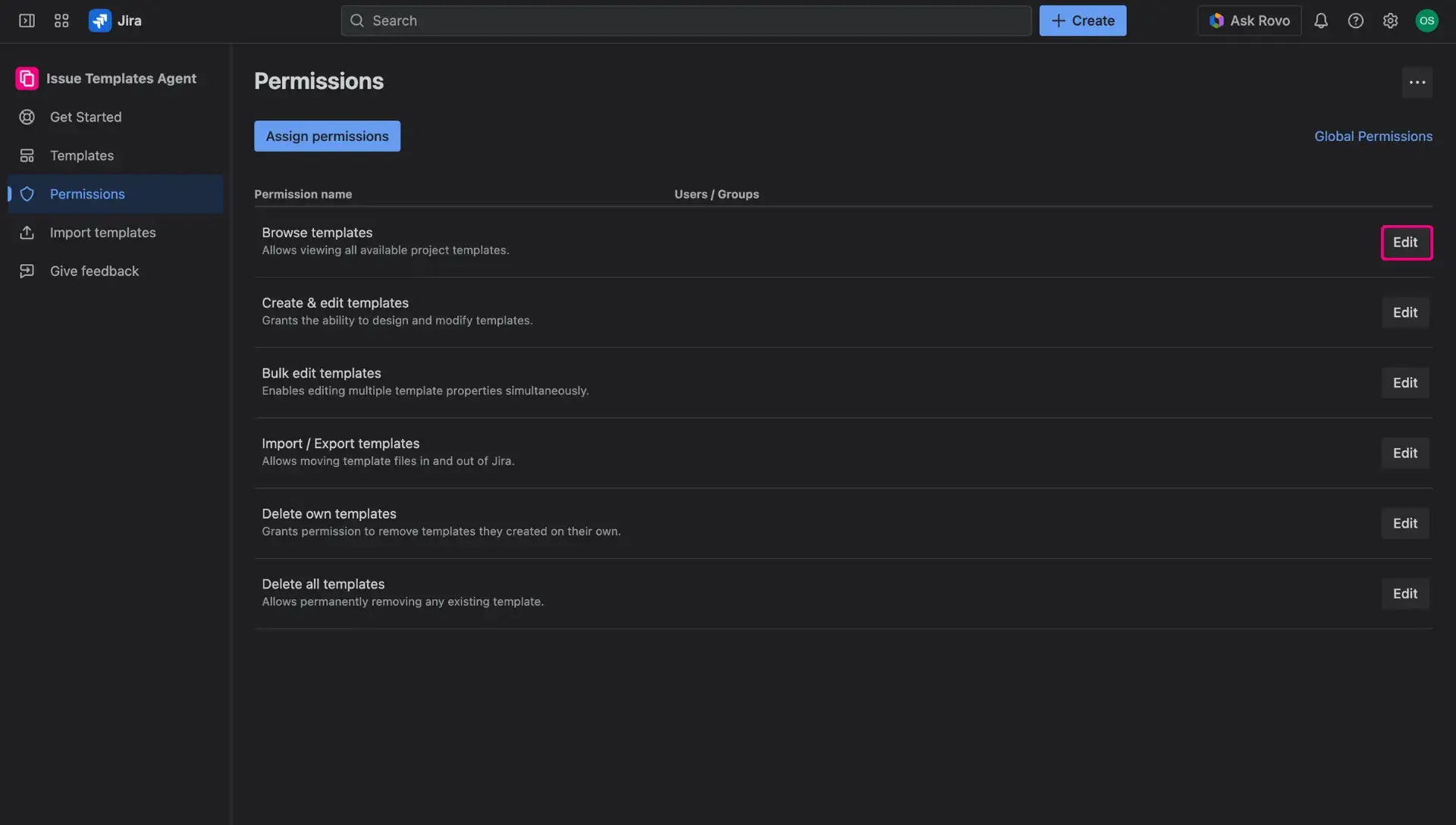1456x825 pixels.
Task: Open settings using the gear icon
Action: tap(1391, 20)
